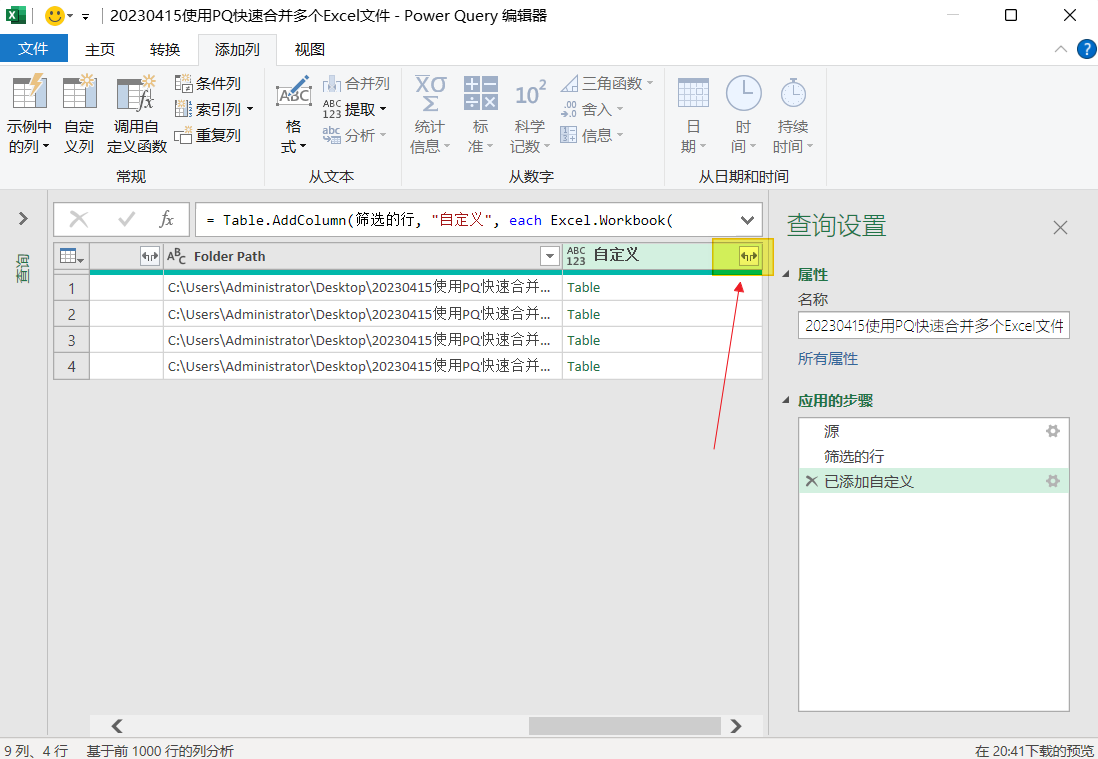The height and width of the screenshot is (759, 1098).
Task: Collapse the 应用的步骤 section
Action: pos(786,401)
